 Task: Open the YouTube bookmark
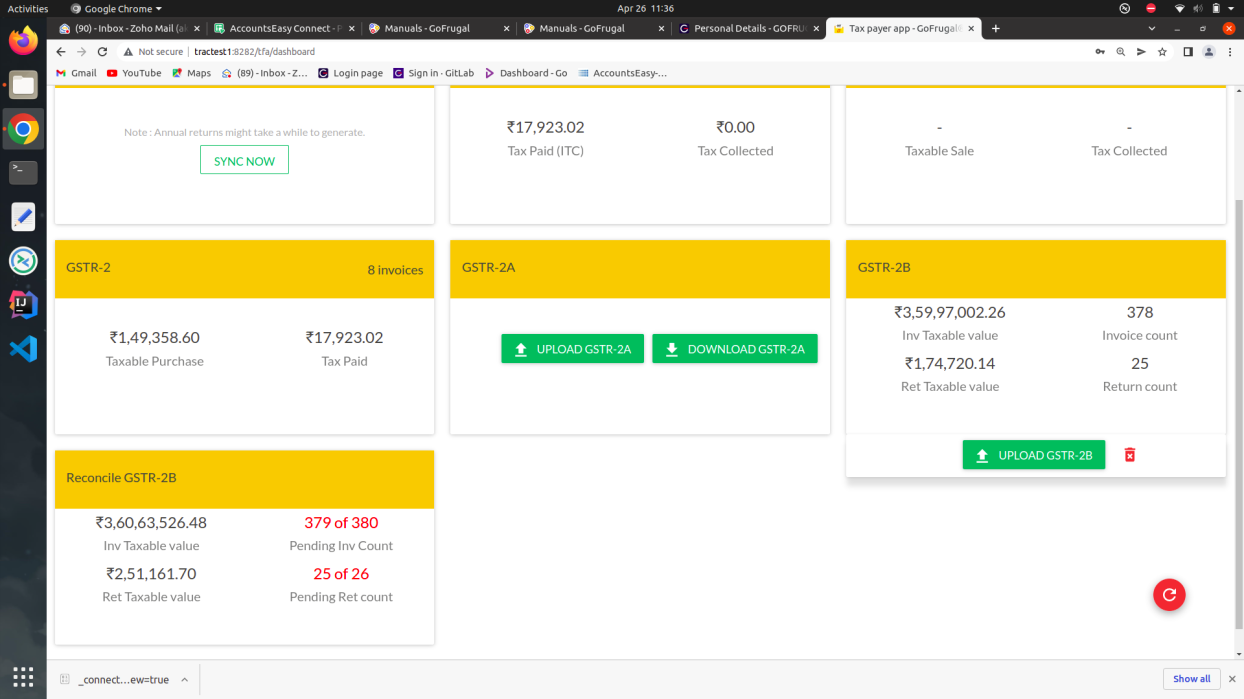pos(134,73)
